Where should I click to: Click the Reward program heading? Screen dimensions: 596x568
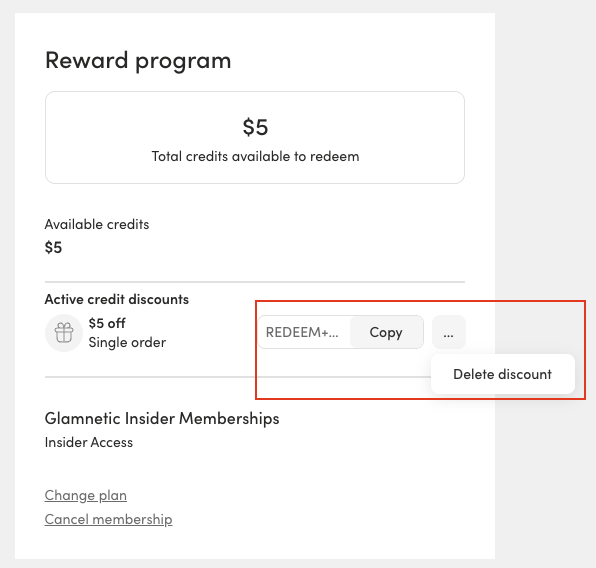click(138, 61)
